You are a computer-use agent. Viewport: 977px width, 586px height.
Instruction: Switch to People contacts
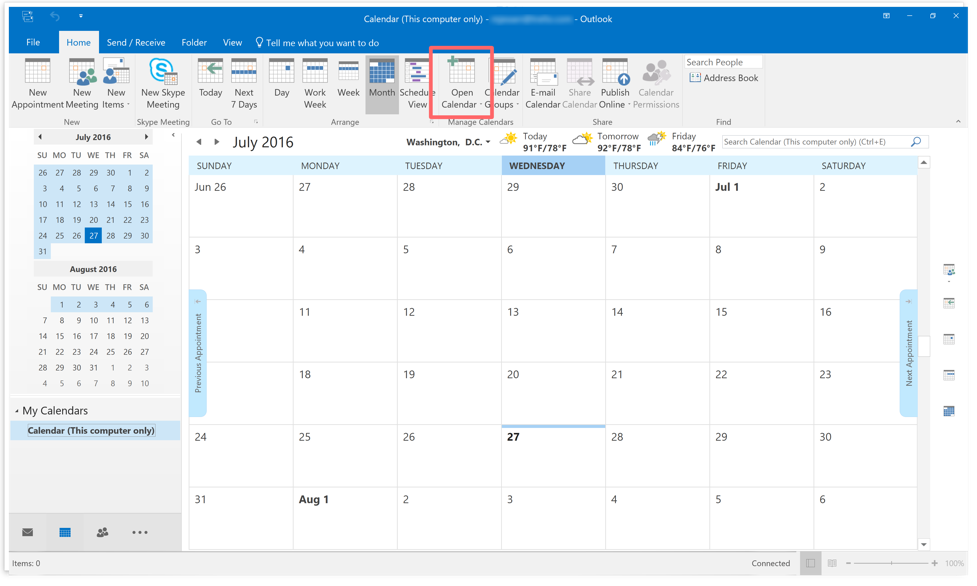pyautogui.click(x=102, y=532)
